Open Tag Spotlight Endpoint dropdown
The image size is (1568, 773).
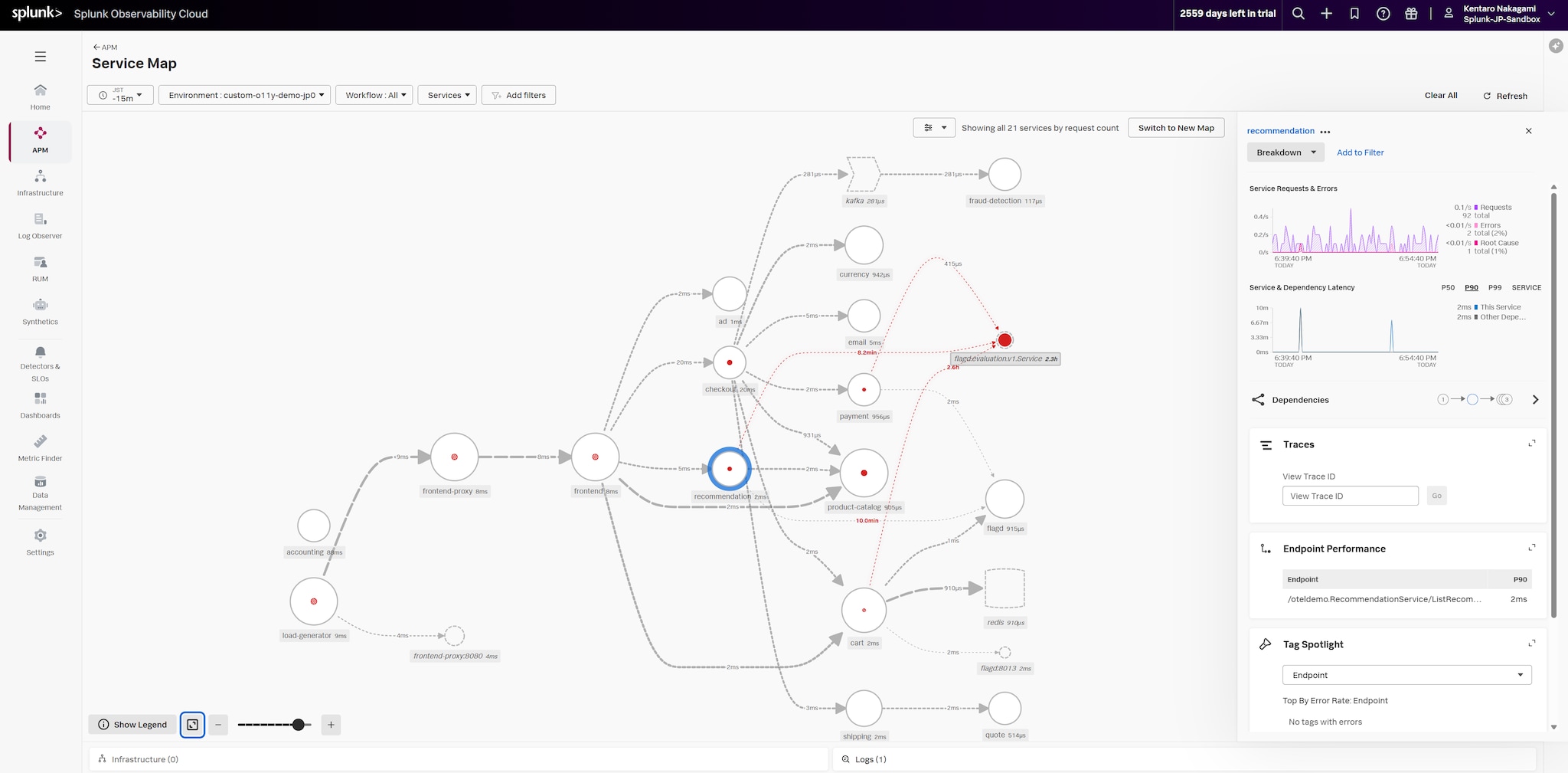(x=1407, y=675)
